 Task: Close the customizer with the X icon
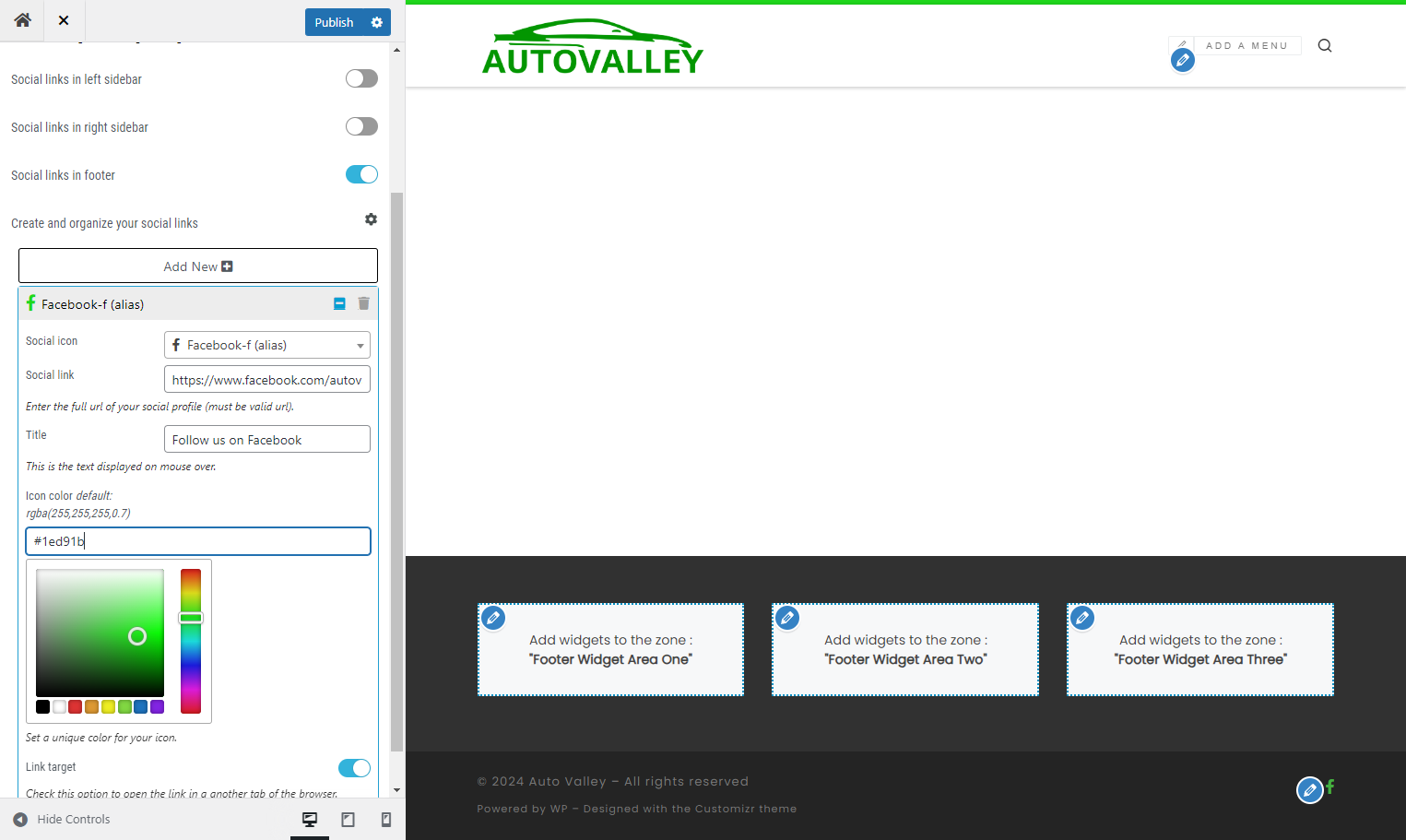point(64,20)
